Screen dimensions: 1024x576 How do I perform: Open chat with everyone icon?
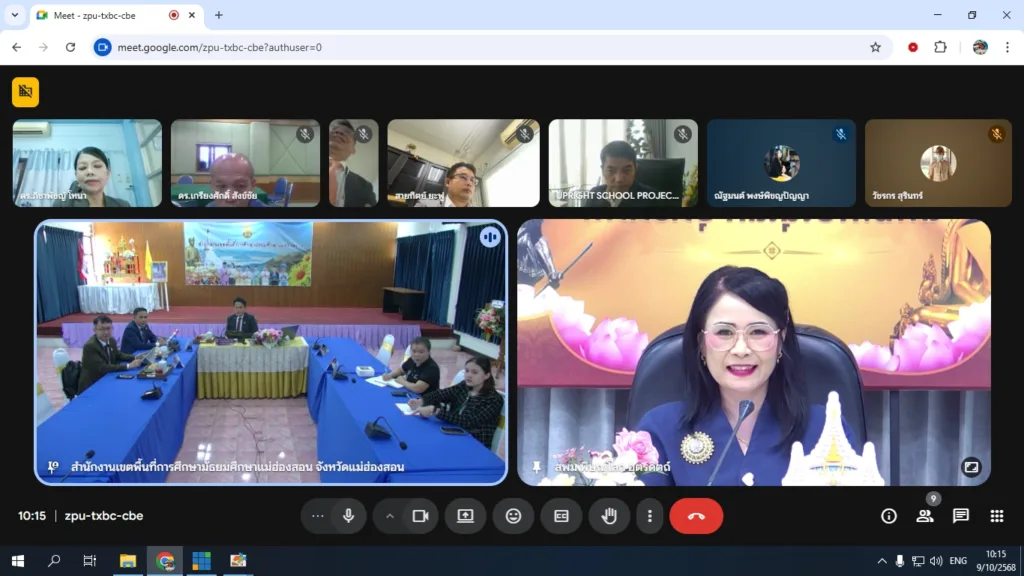coord(960,516)
